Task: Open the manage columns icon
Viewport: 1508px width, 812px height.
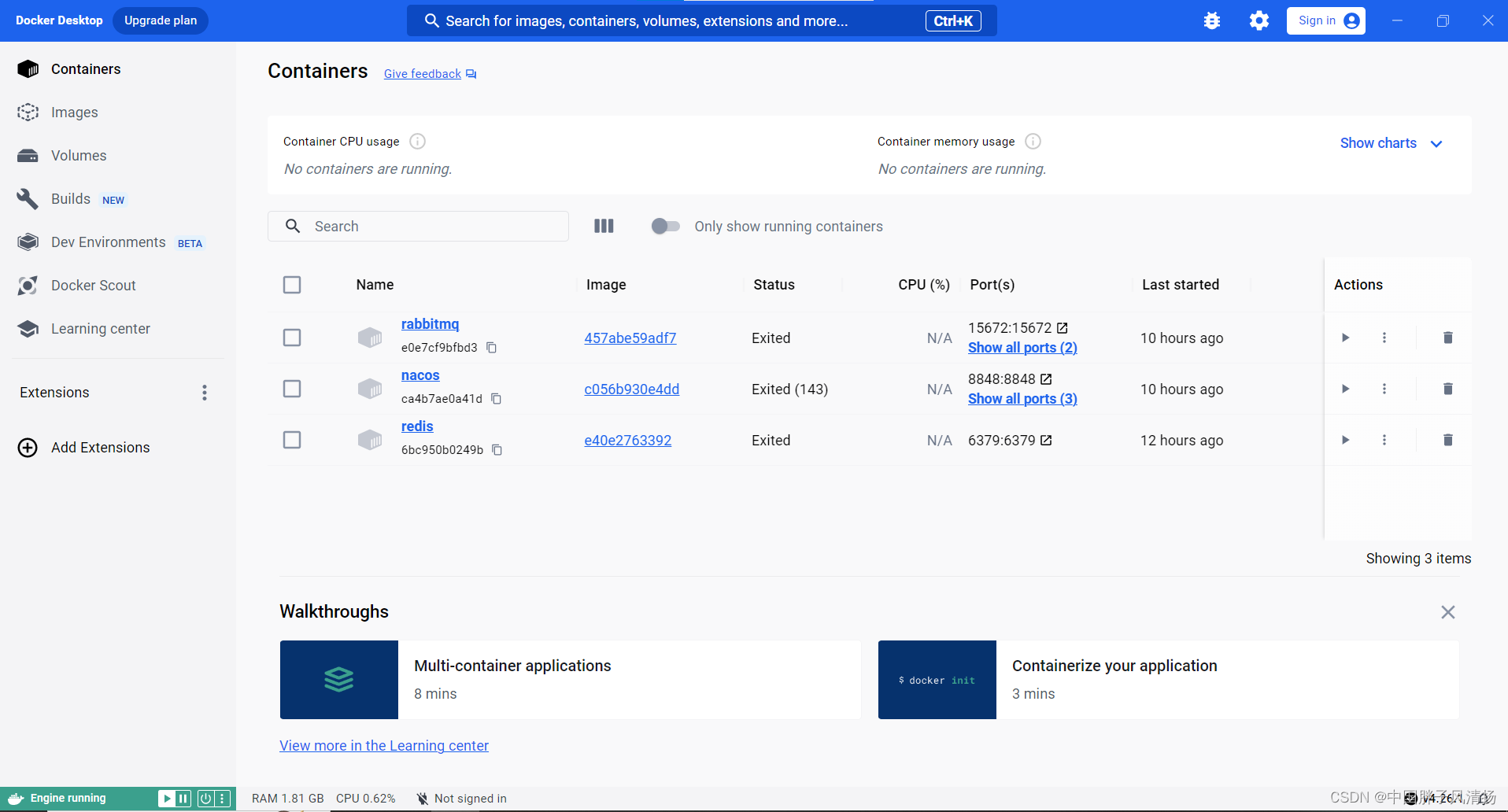Action: (604, 227)
